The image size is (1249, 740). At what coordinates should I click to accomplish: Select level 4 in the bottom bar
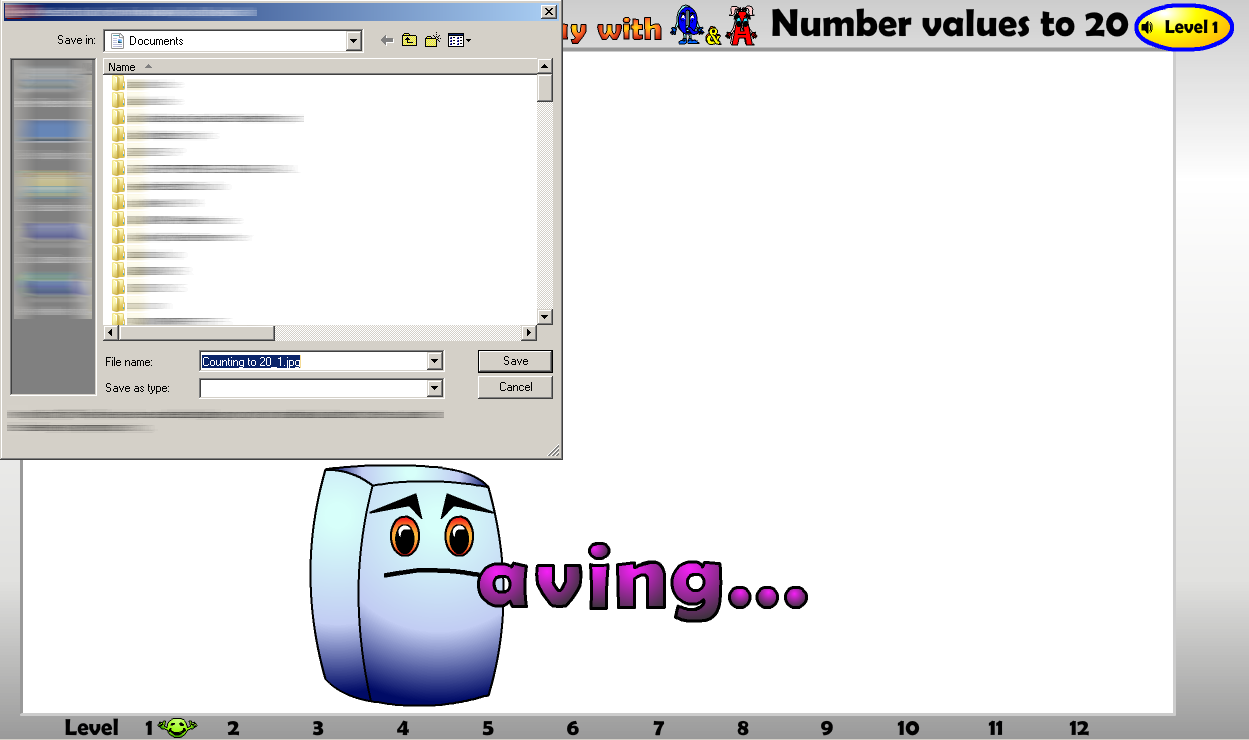coord(403,728)
